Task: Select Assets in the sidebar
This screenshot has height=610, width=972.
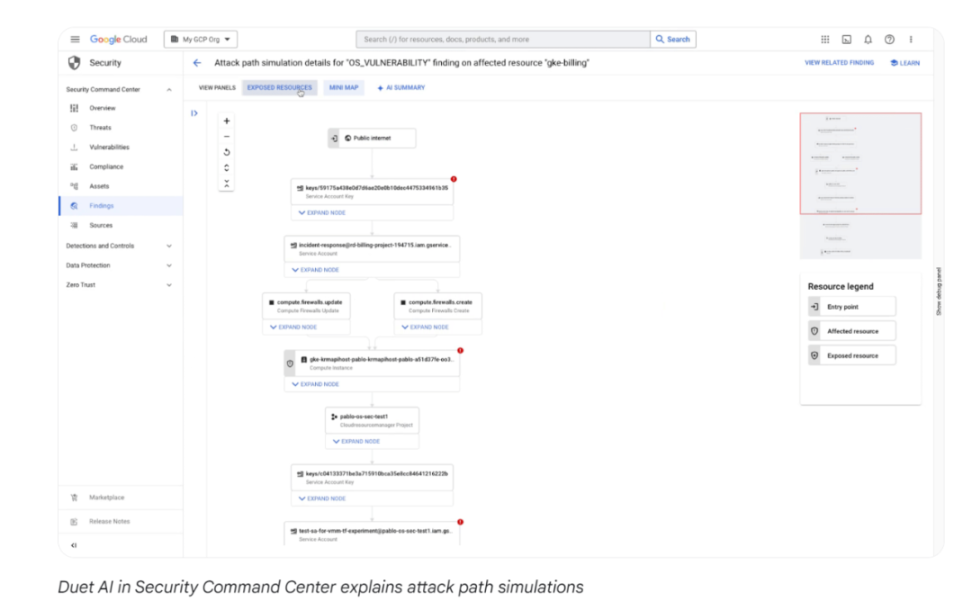Action: click(x=99, y=186)
